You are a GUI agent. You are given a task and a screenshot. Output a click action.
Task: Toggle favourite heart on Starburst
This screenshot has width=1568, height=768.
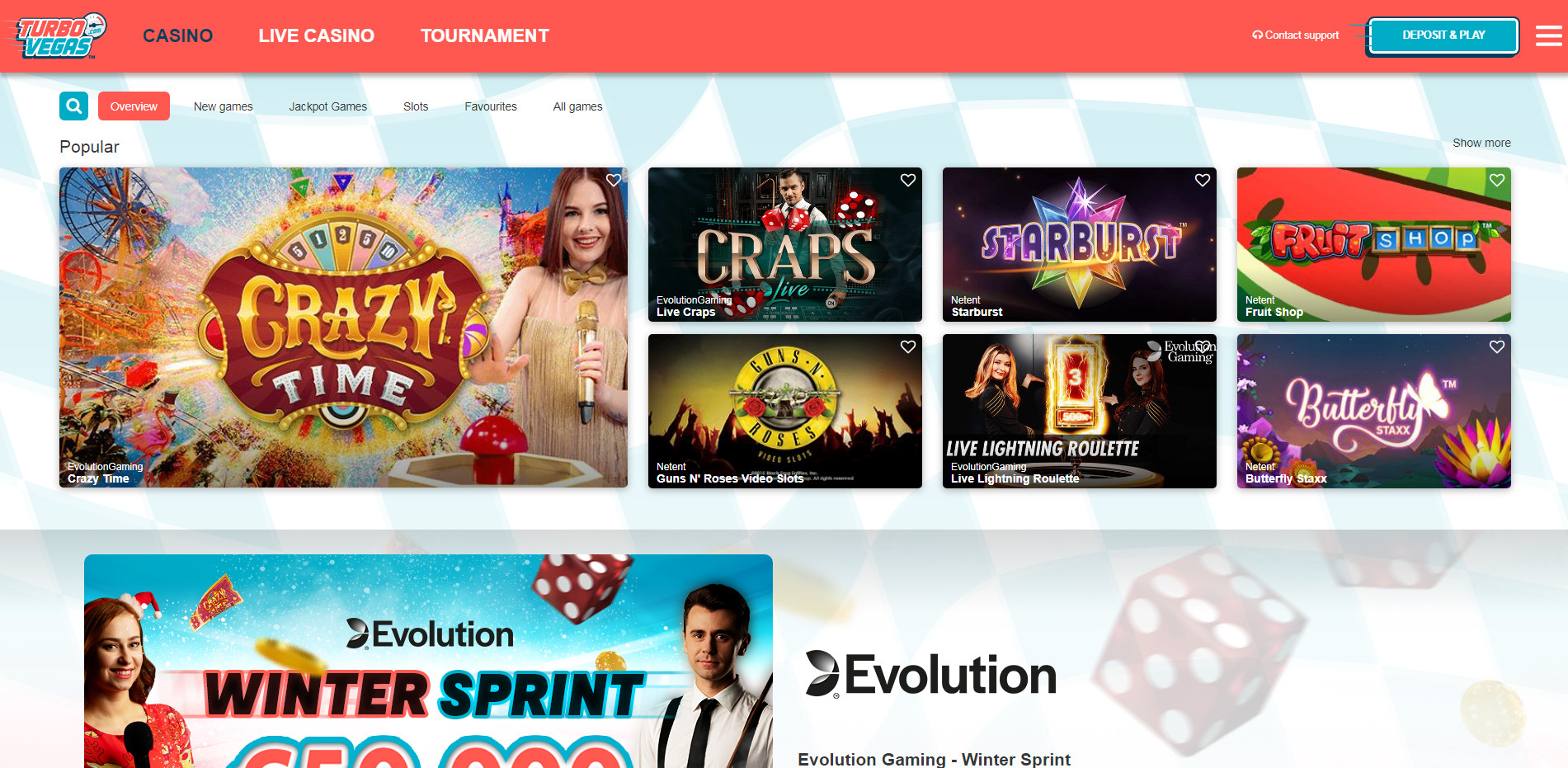click(x=1203, y=180)
